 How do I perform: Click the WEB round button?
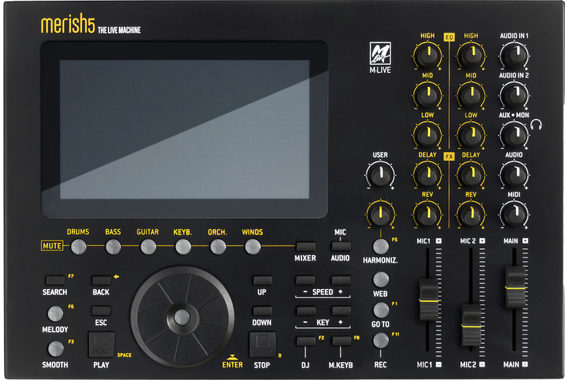[x=381, y=279]
